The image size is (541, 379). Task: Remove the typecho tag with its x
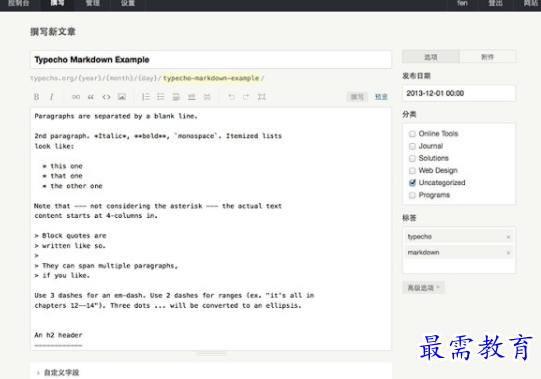pyautogui.click(x=508, y=237)
